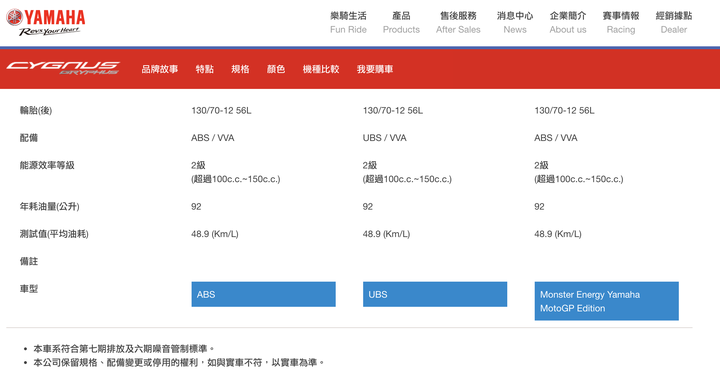
Task: Click UBS / VVA equipment value
Action: 384,138
